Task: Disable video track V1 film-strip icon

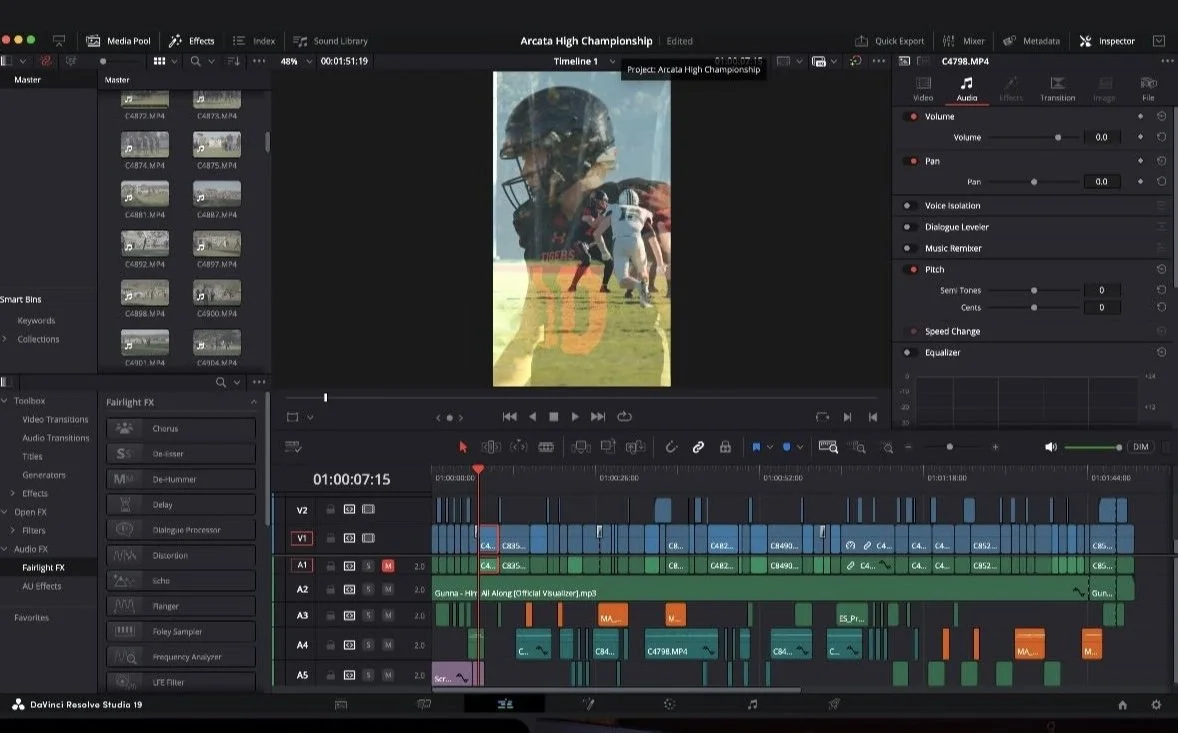Action: pos(368,538)
